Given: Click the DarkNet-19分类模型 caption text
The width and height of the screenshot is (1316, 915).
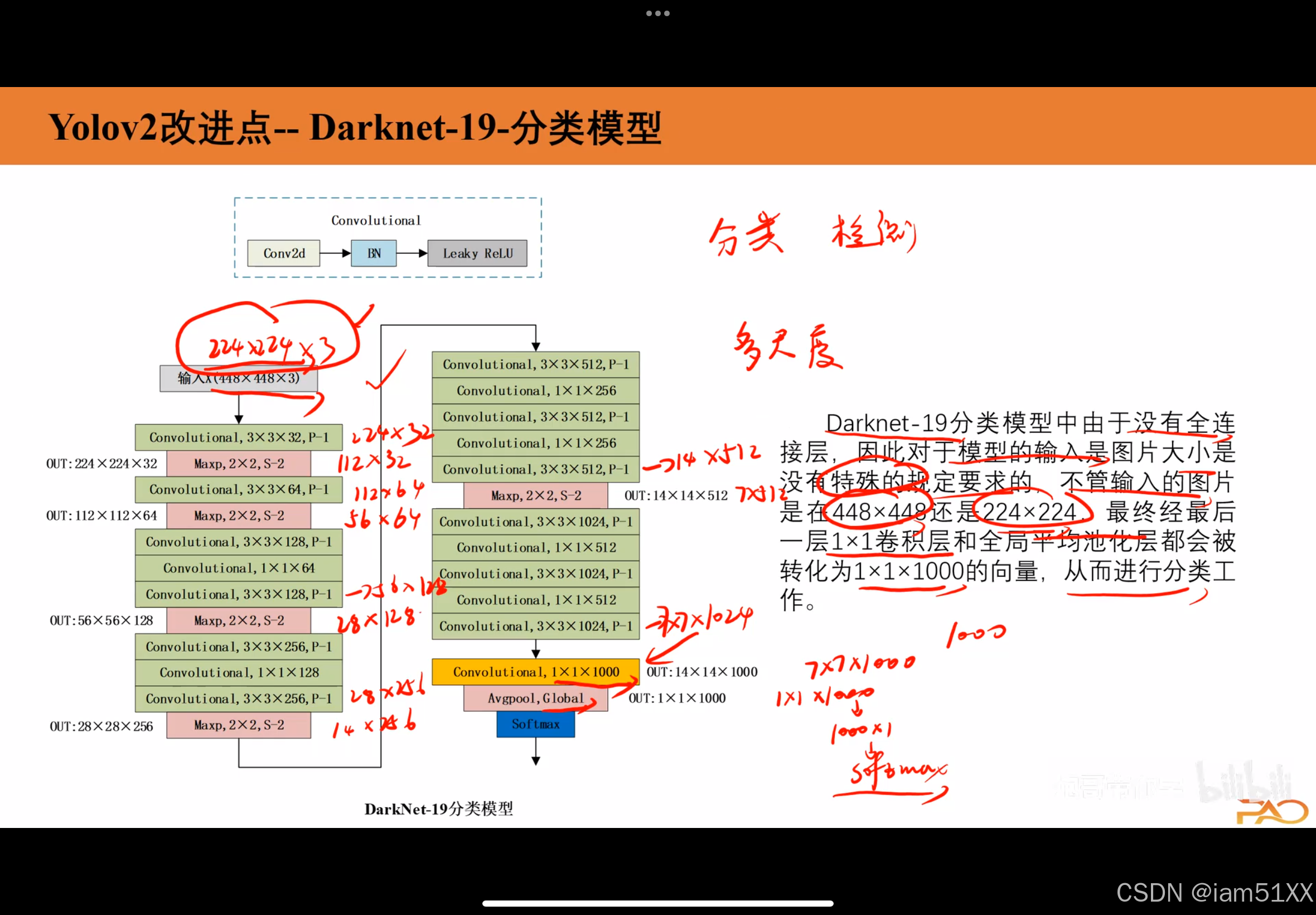Looking at the screenshot, I should coord(439,810).
